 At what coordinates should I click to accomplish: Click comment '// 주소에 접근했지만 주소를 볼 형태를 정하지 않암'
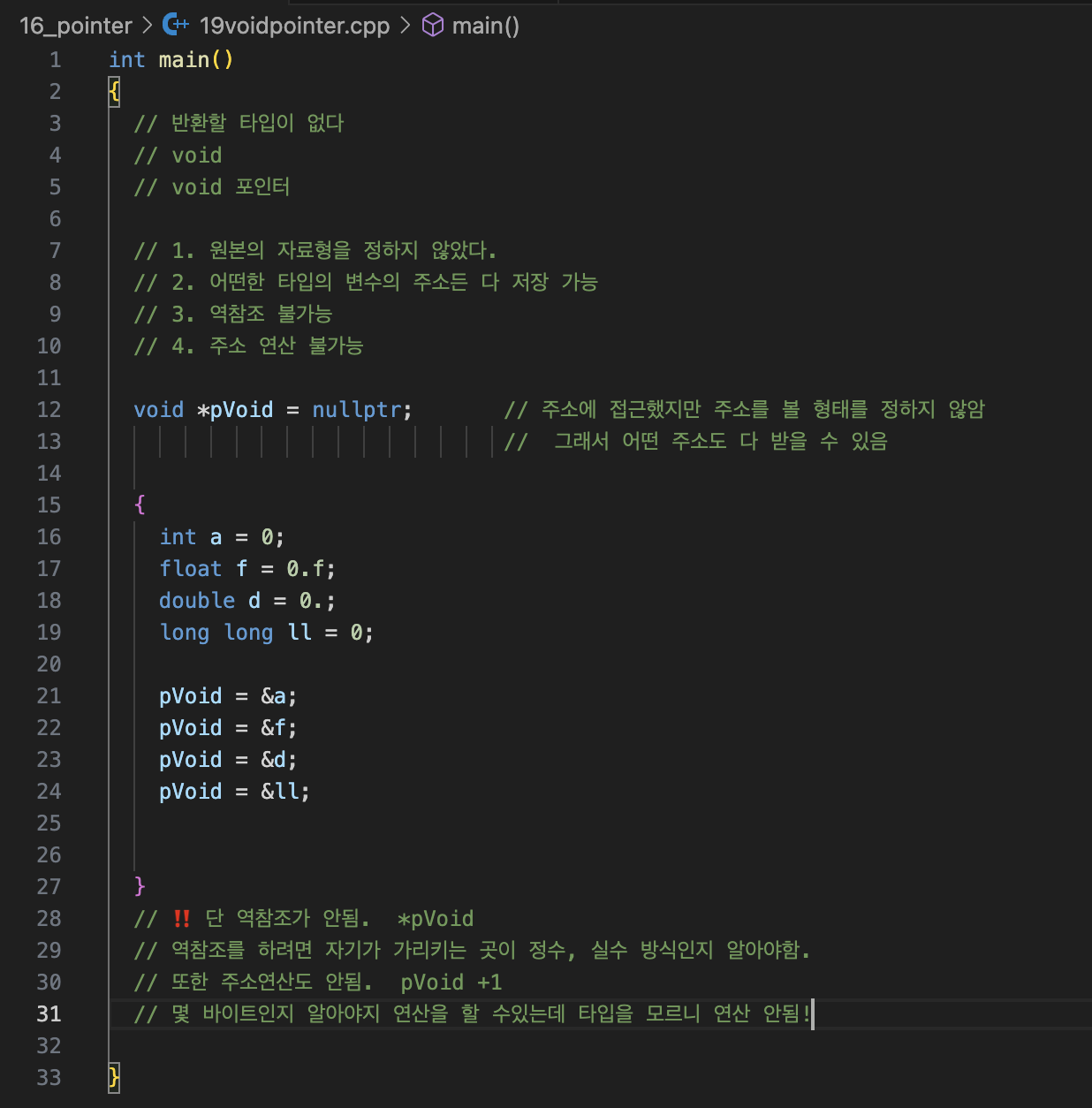pos(745,410)
